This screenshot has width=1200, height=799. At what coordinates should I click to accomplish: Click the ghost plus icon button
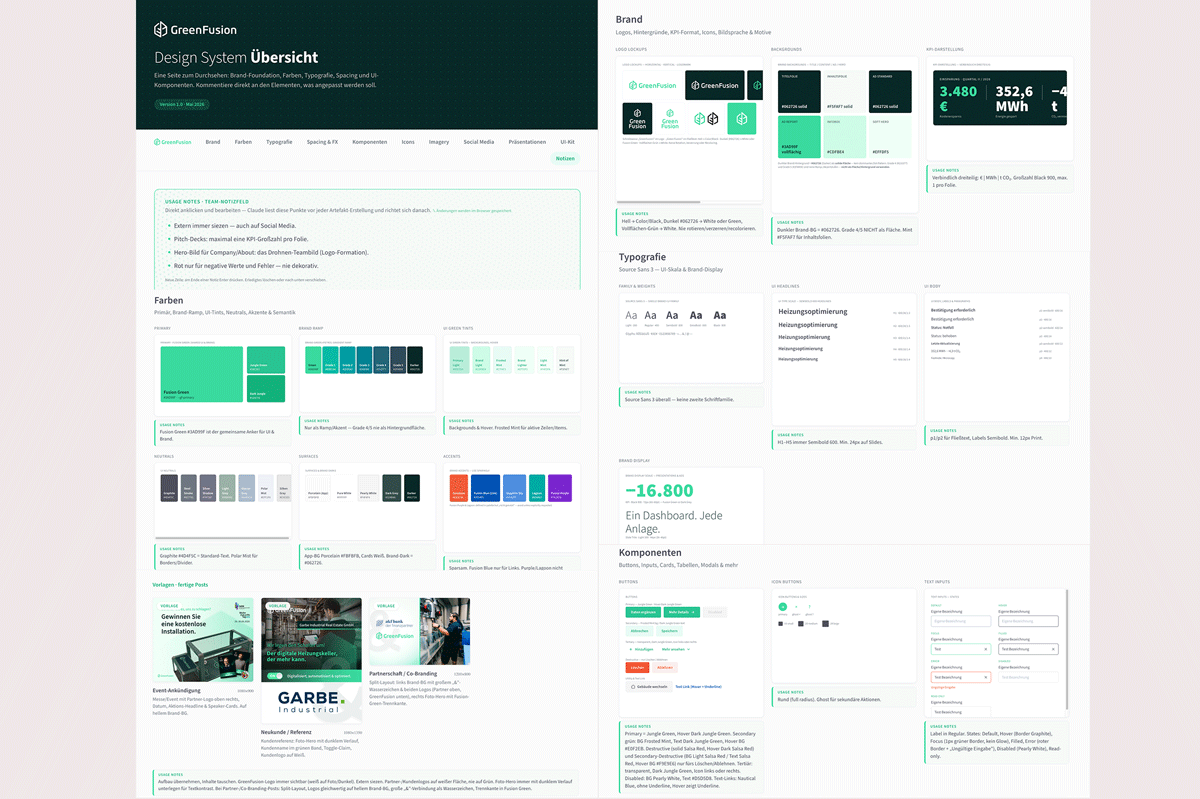796,607
